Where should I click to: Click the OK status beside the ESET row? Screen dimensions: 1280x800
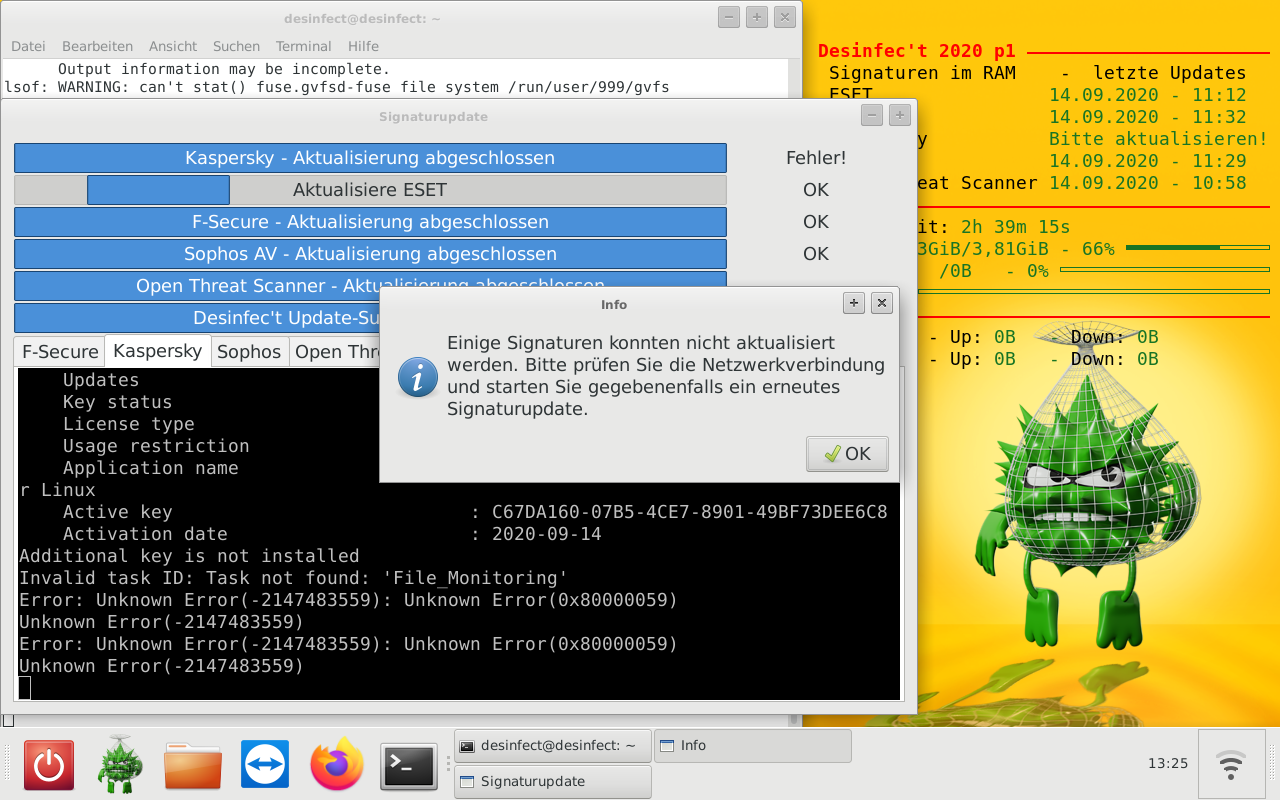[x=816, y=190]
